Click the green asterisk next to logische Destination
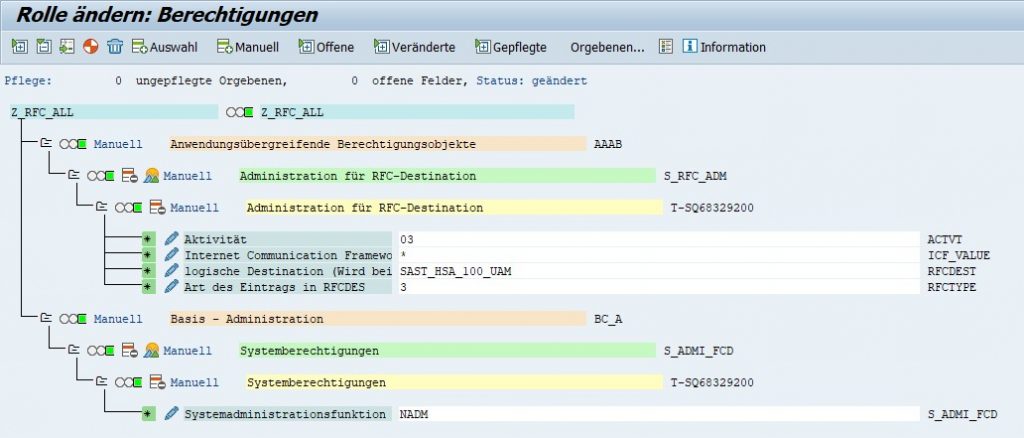 148,271
